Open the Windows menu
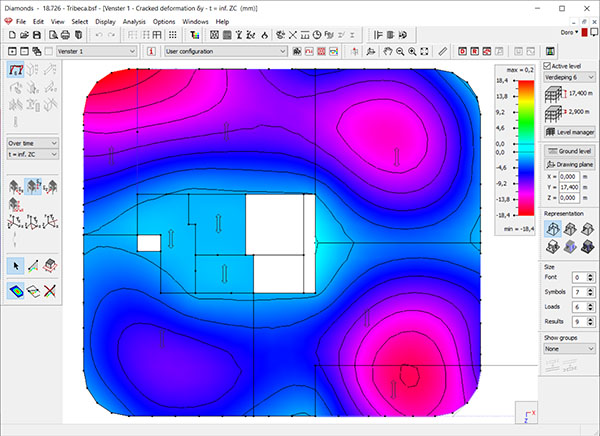600x436 pixels. coord(195,22)
